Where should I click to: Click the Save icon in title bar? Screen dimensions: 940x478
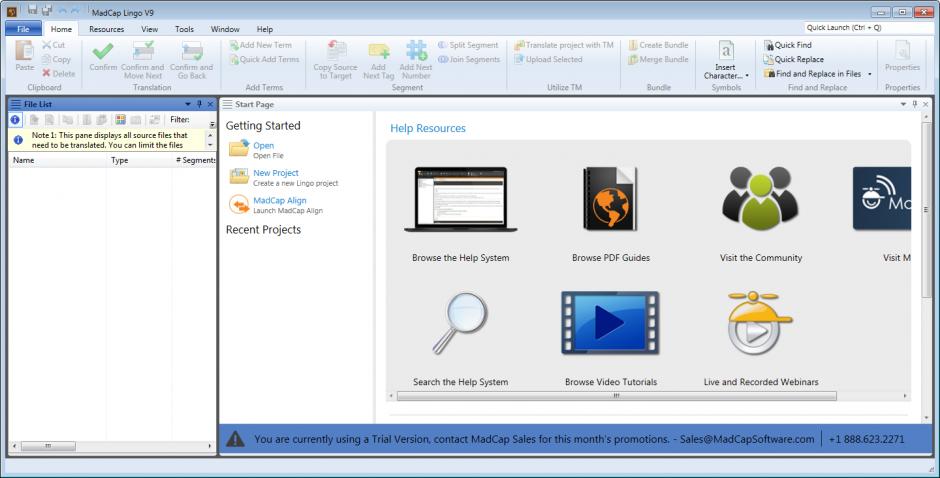pyautogui.click(x=32, y=10)
